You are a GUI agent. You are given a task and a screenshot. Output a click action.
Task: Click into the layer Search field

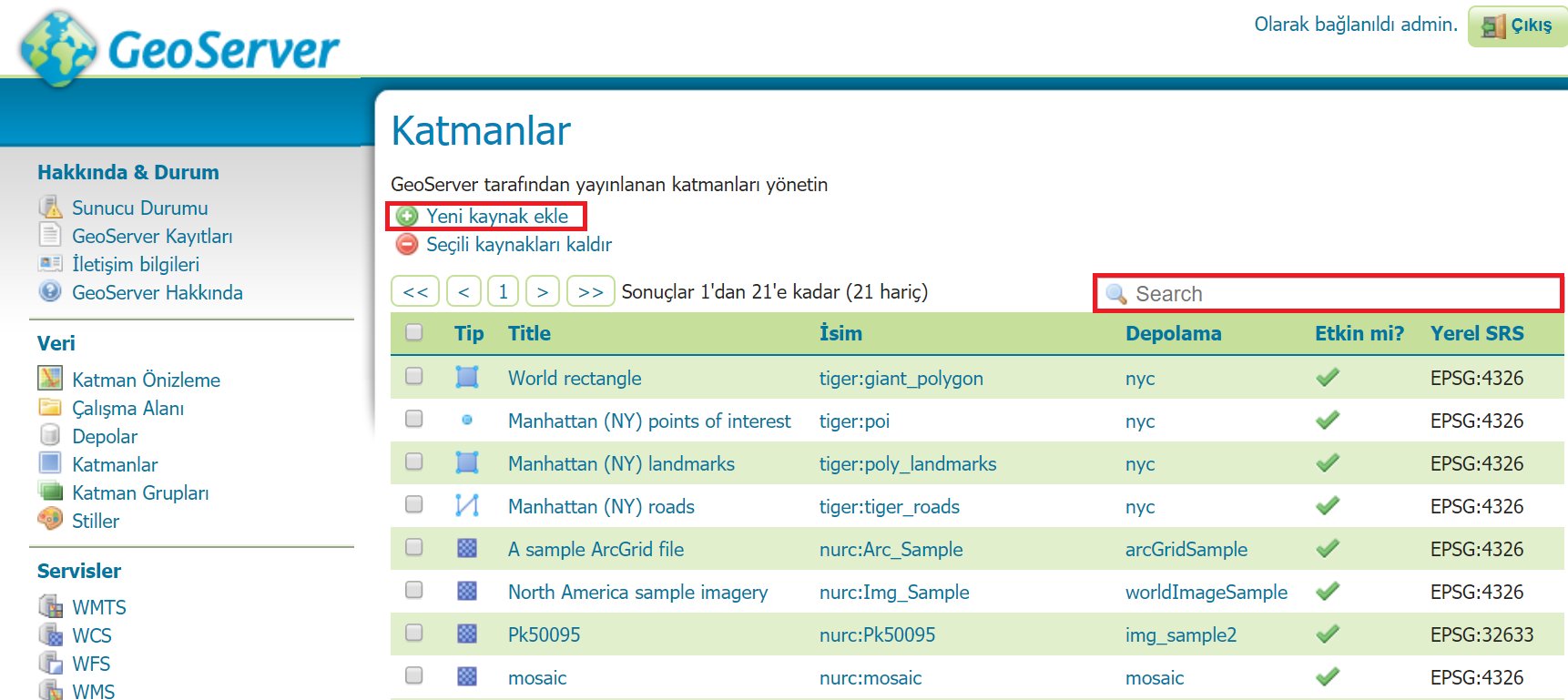pos(1329,293)
